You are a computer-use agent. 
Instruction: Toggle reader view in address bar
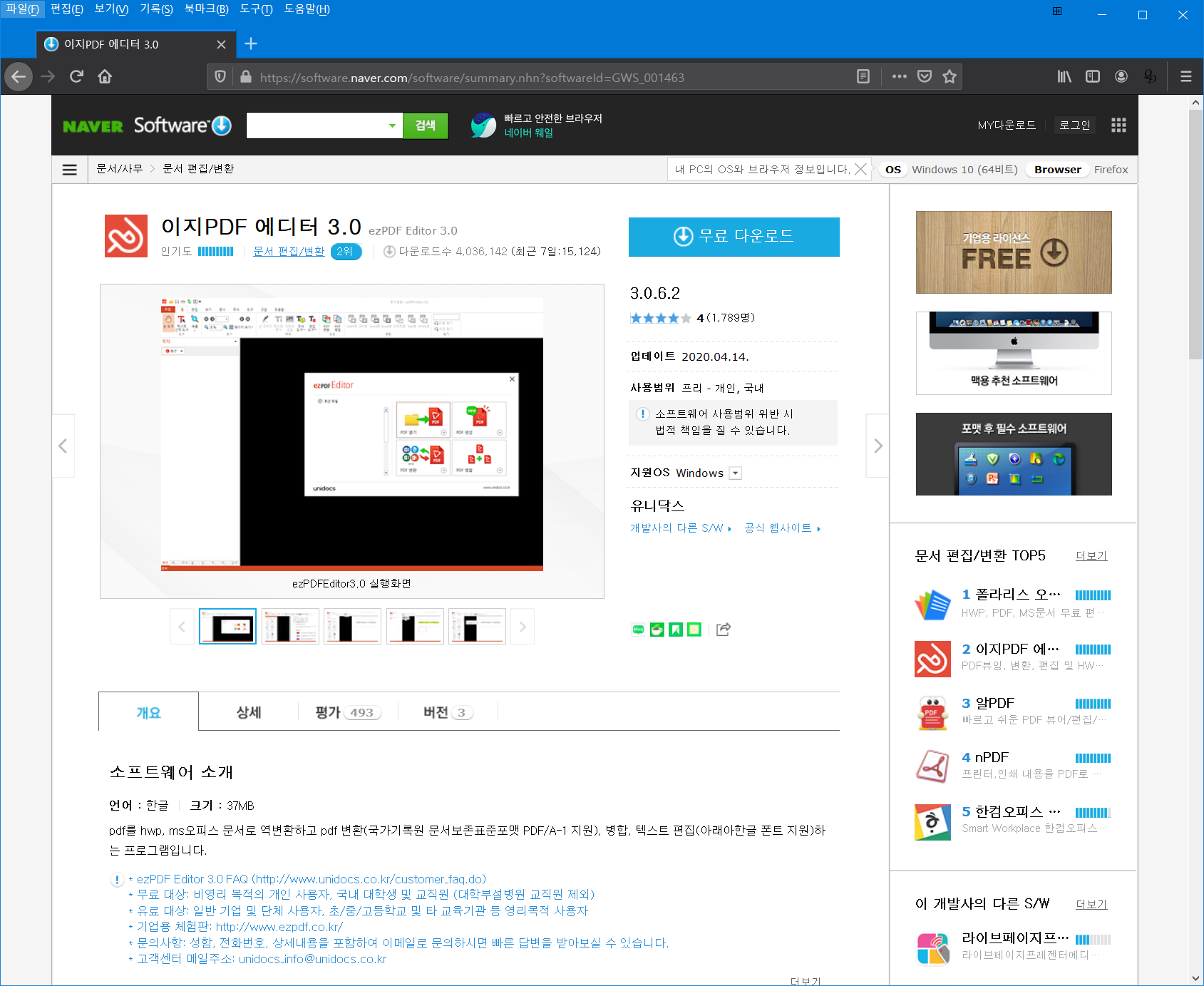coord(863,77)
